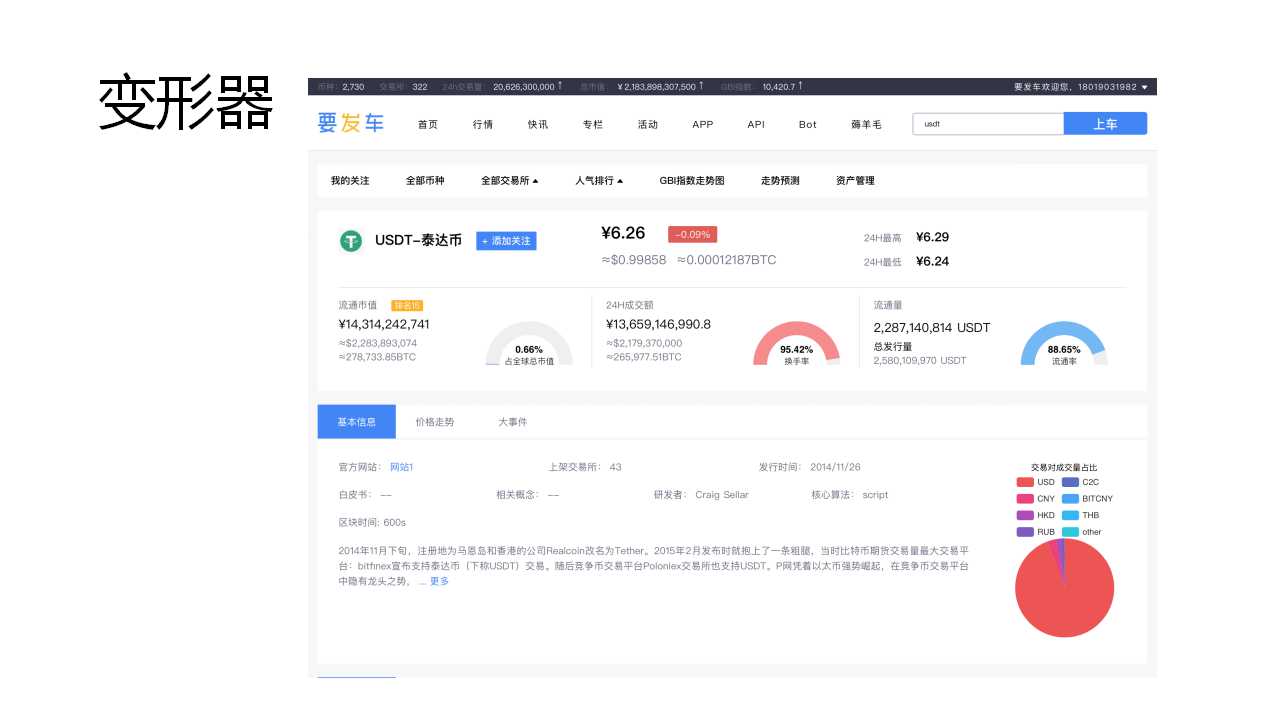The height and width of the screenshot is (720, 1280).
Task: Click the 要发车 site logo
Action: [x=351, y=123]
